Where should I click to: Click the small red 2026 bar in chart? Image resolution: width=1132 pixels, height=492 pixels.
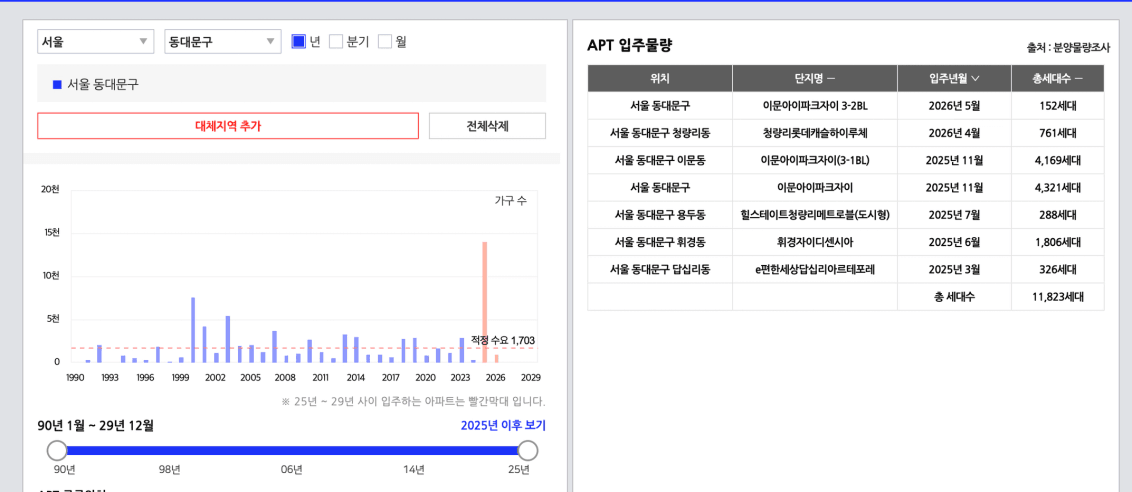tap(497, 358)
